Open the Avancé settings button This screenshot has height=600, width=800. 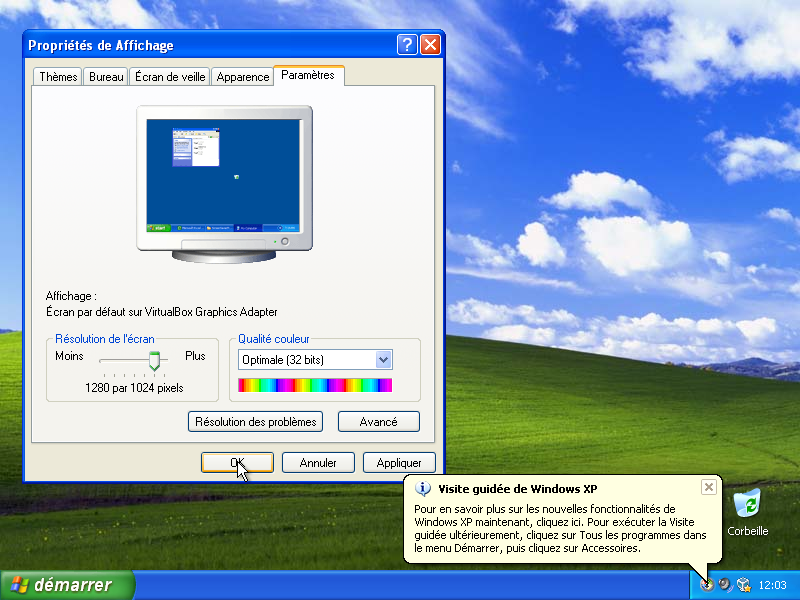378,422
